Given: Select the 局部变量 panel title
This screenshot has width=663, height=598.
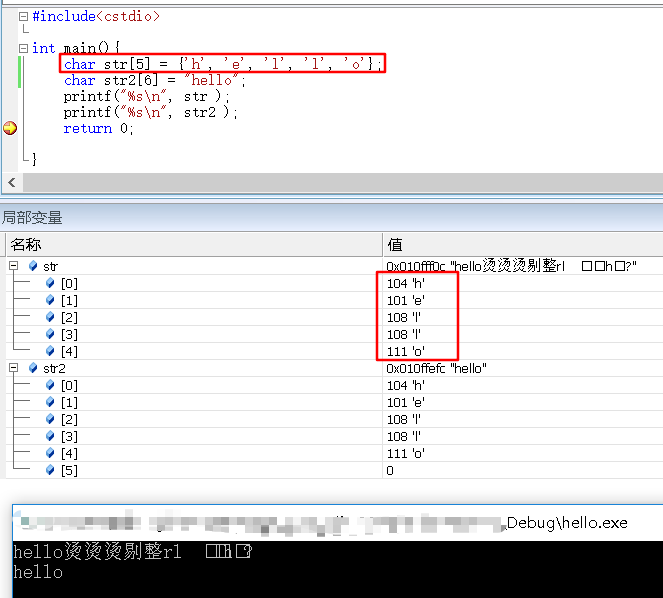Looking at the screenshot, I should point(32,217).
